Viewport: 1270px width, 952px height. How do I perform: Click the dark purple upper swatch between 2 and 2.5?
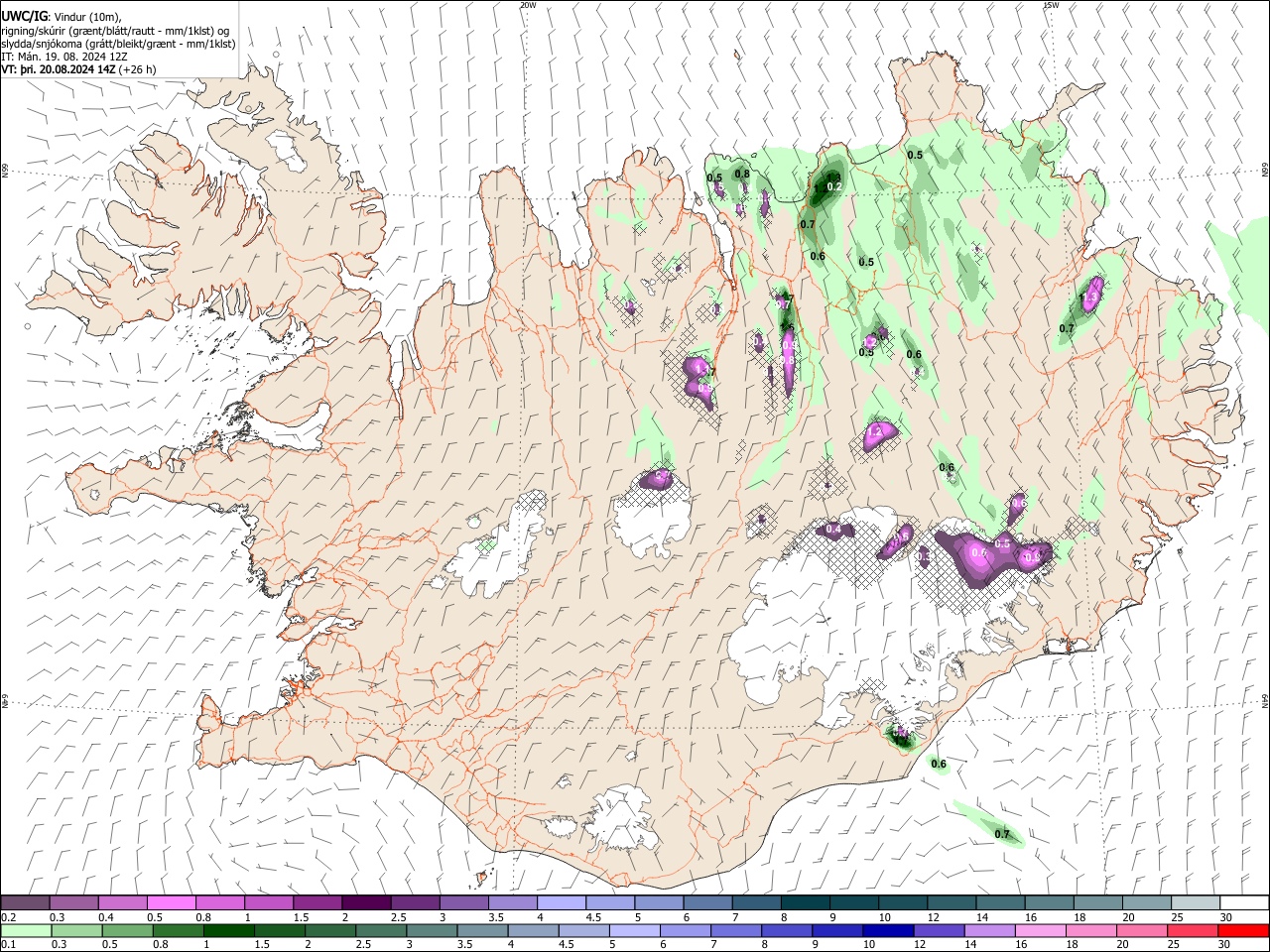pos(366,902)
